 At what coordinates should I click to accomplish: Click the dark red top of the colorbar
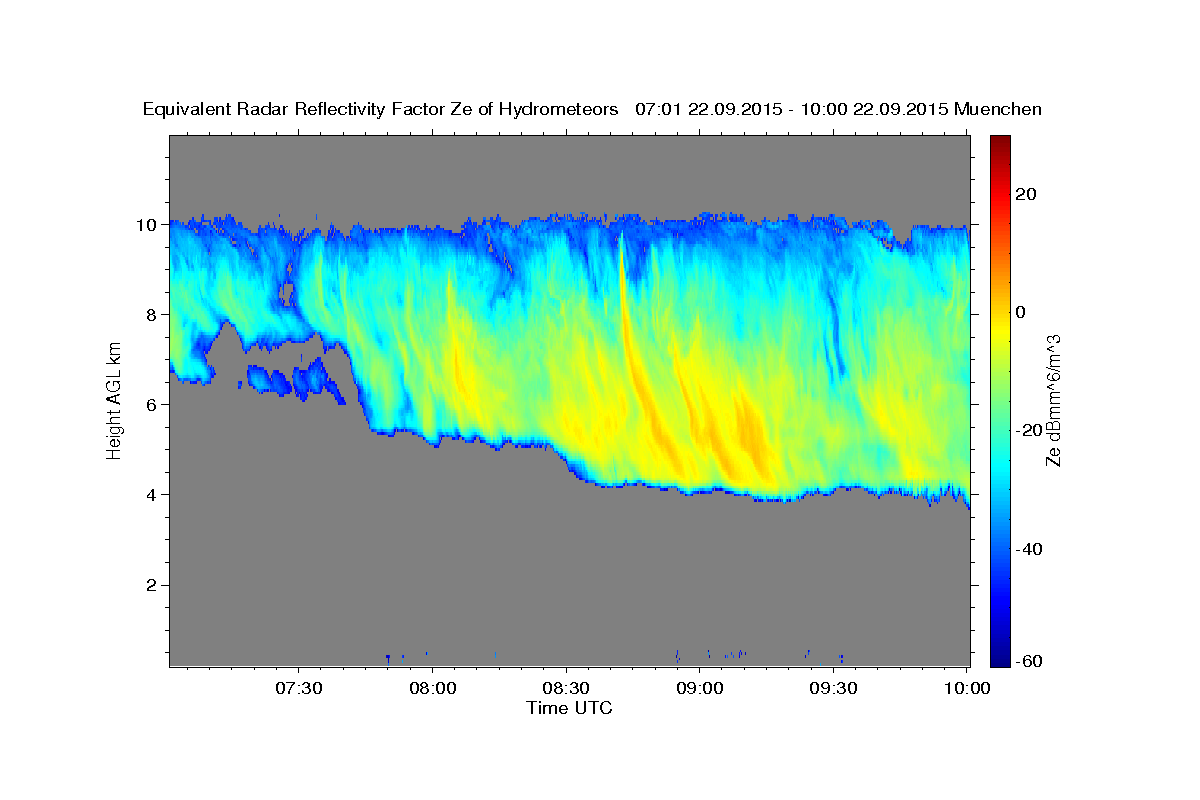(1000, 143)
